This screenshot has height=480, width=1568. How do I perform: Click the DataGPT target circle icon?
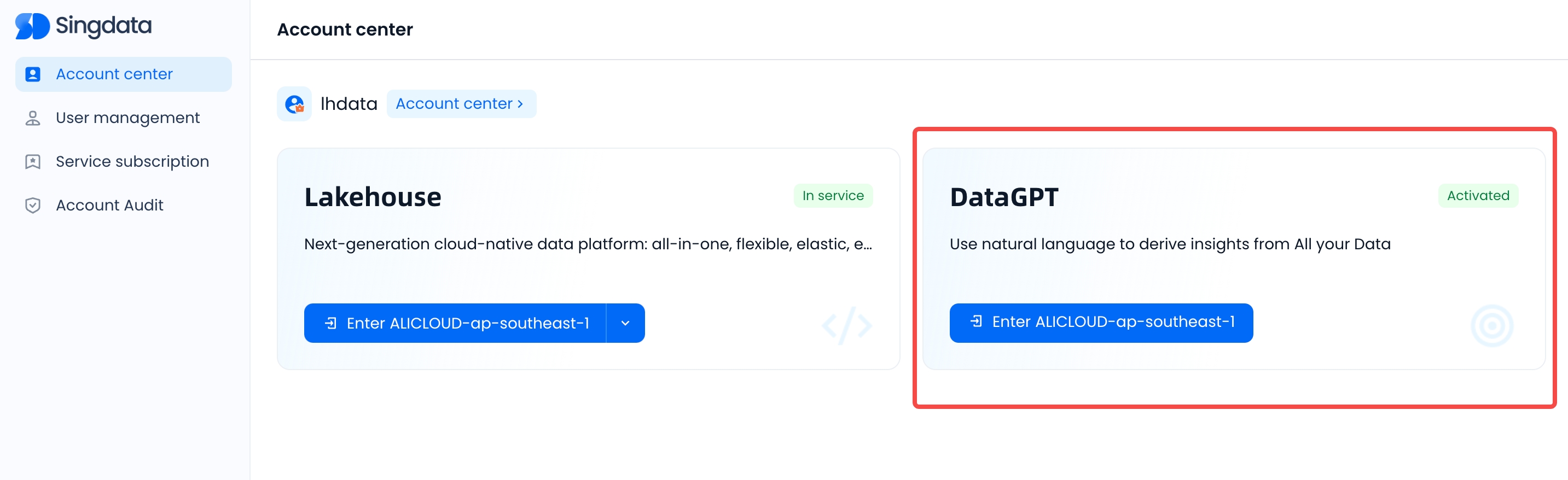coord(1491,326)
